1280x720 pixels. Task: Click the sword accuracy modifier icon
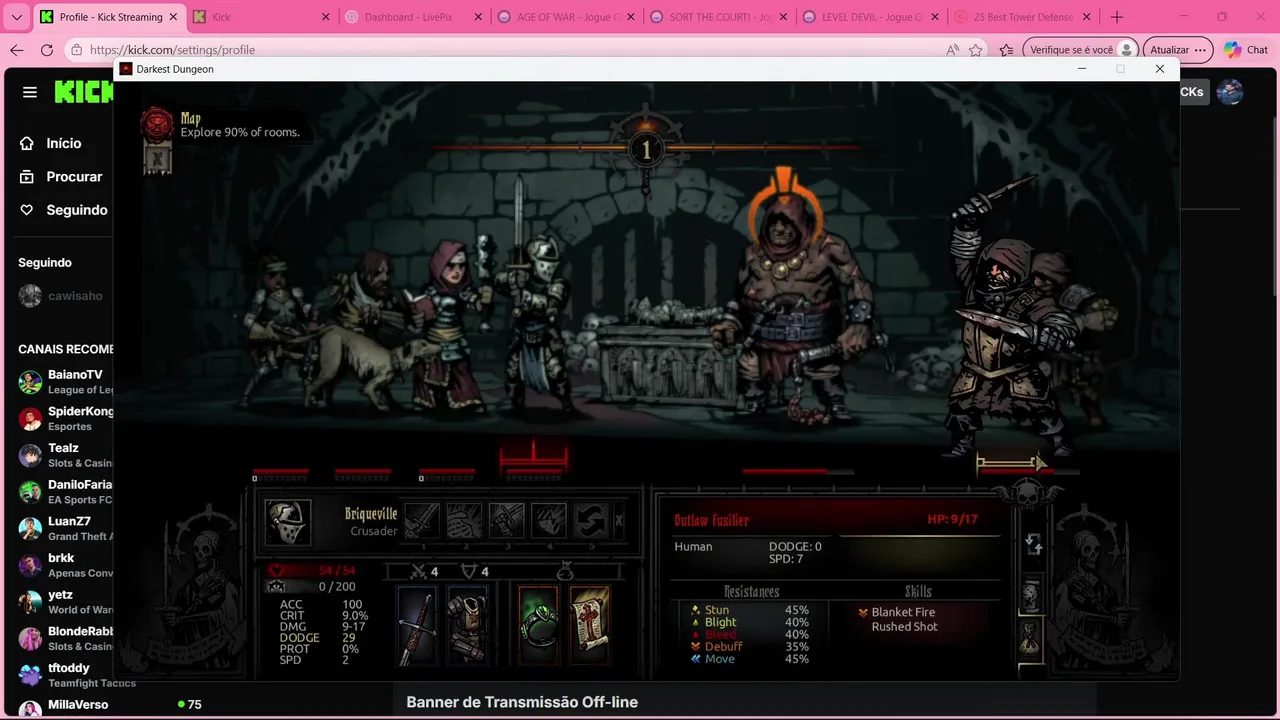(420, 572)
